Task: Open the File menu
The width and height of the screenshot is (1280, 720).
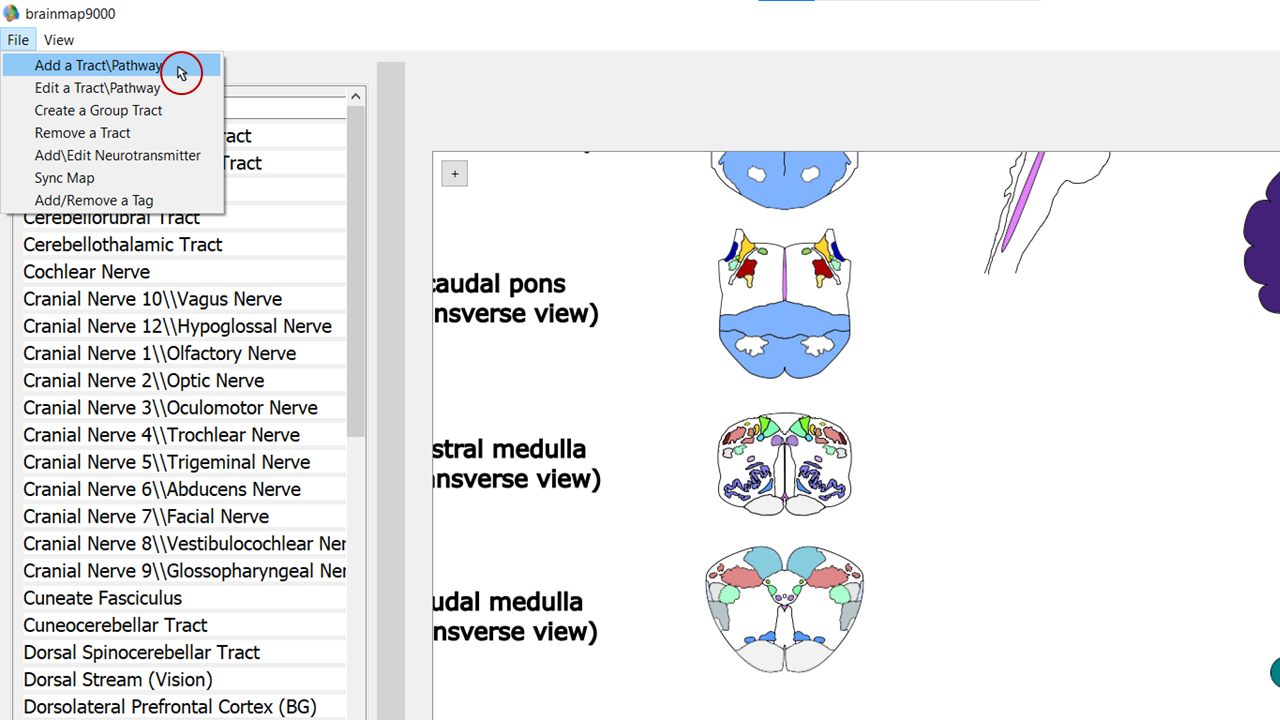Action: pyautogui.click(x=18, y=40)
